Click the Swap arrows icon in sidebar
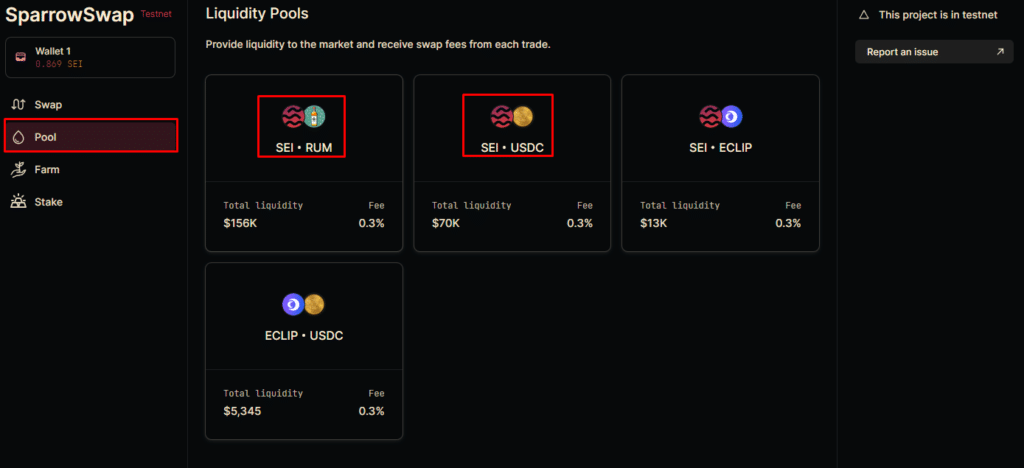The image size is (1024, 468). point(18,104)
